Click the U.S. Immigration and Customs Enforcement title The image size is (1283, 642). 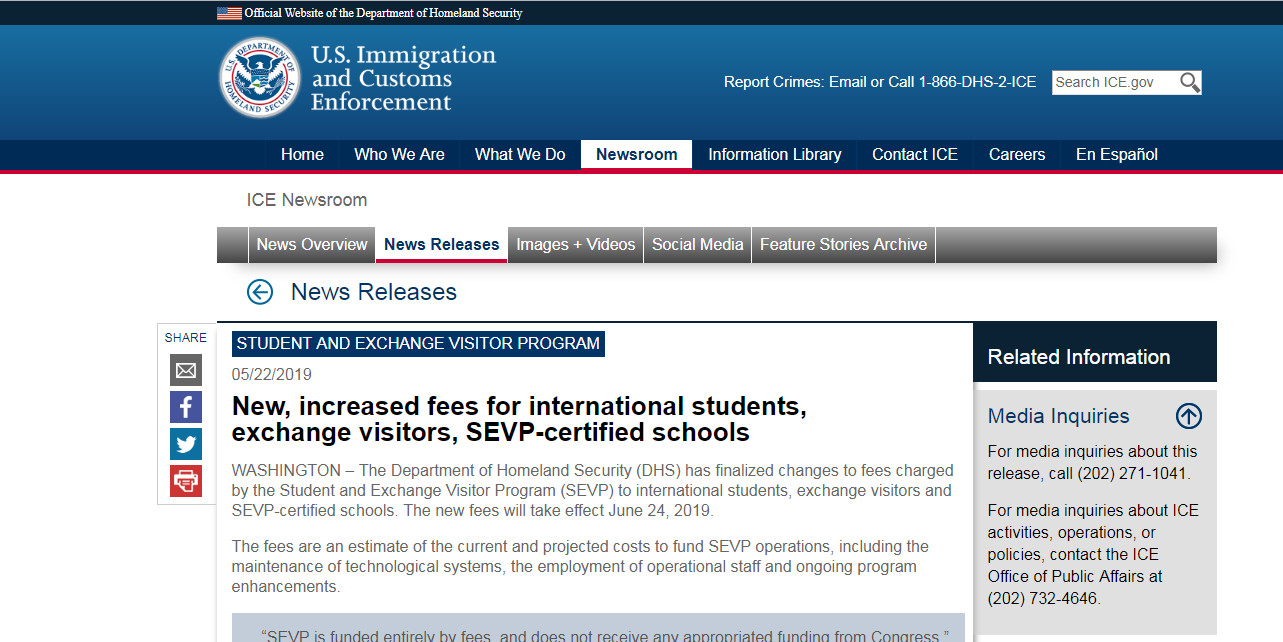(403, 79)
